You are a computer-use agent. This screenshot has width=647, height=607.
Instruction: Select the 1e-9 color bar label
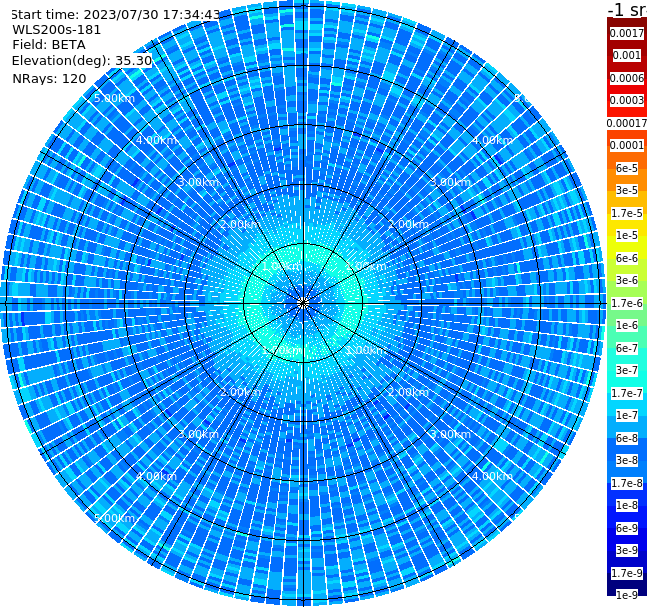tap(627, 595)
